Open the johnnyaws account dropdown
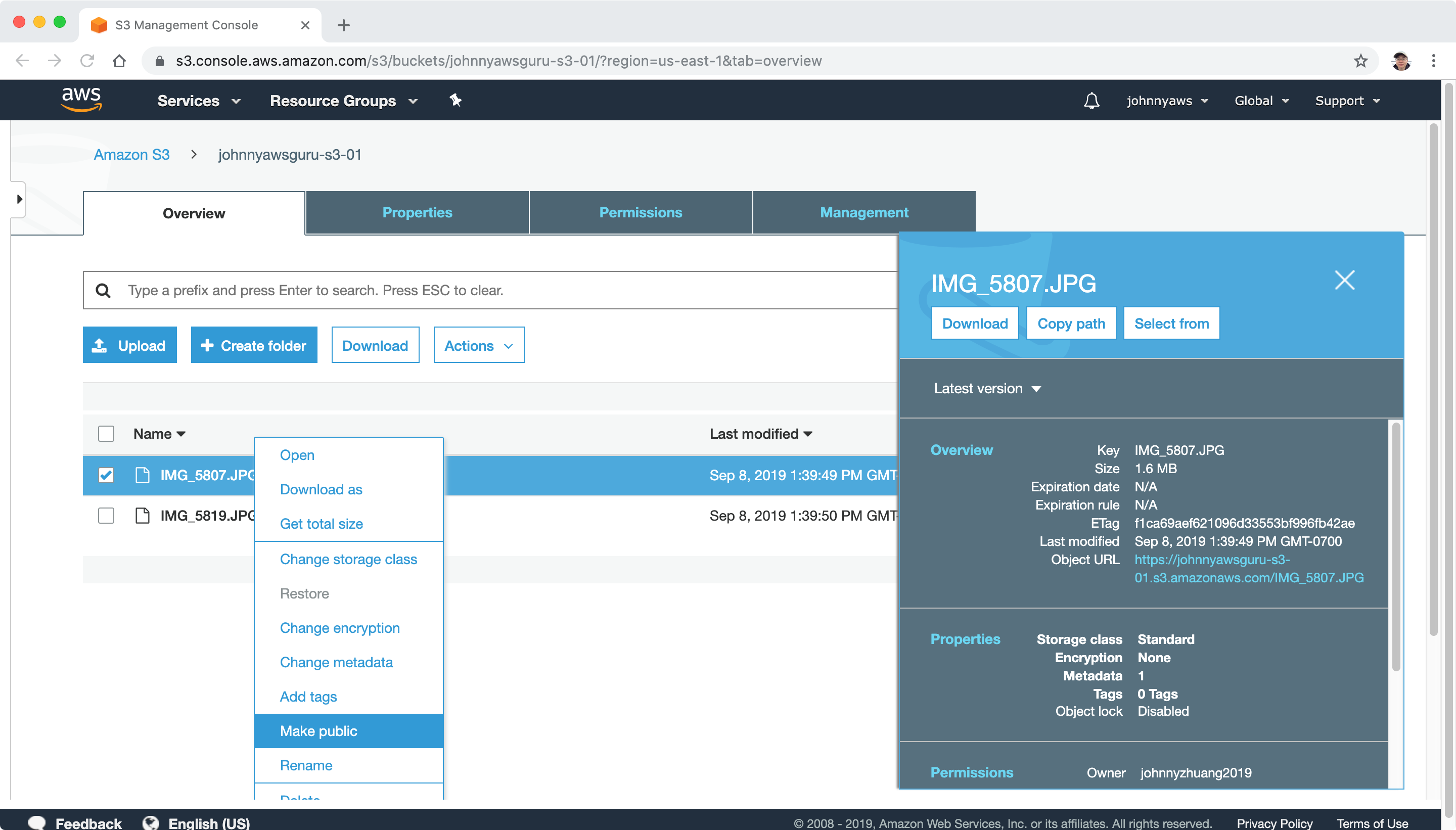 tap(1167, 101)
